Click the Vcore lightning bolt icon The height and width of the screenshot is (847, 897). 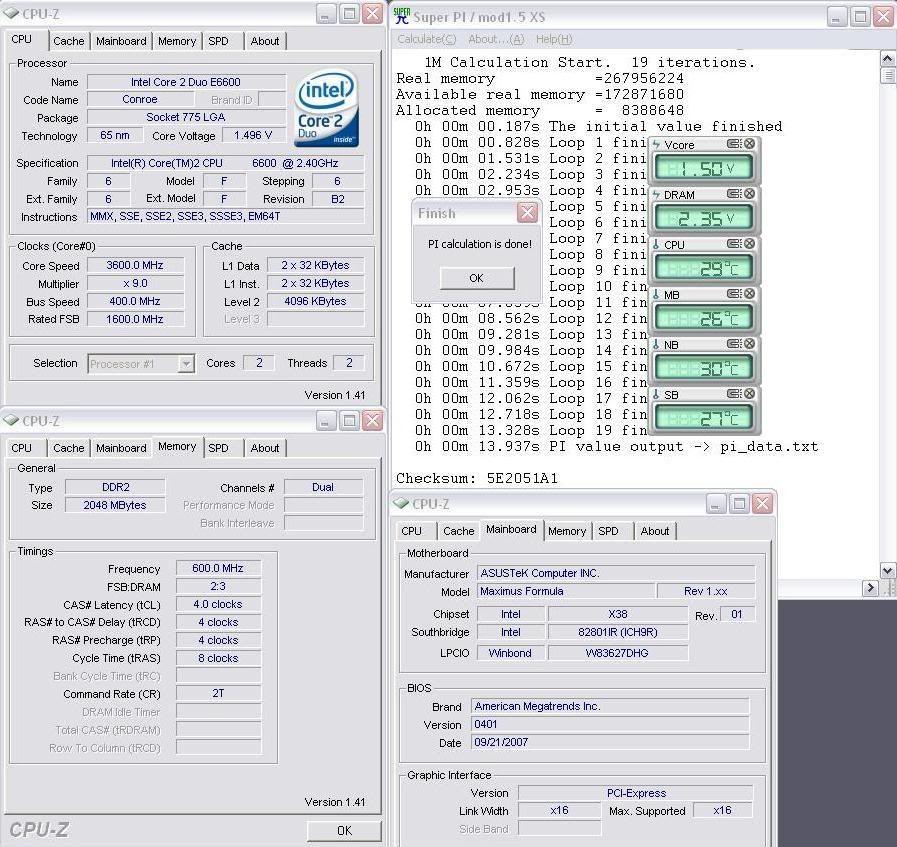(656, 145)
